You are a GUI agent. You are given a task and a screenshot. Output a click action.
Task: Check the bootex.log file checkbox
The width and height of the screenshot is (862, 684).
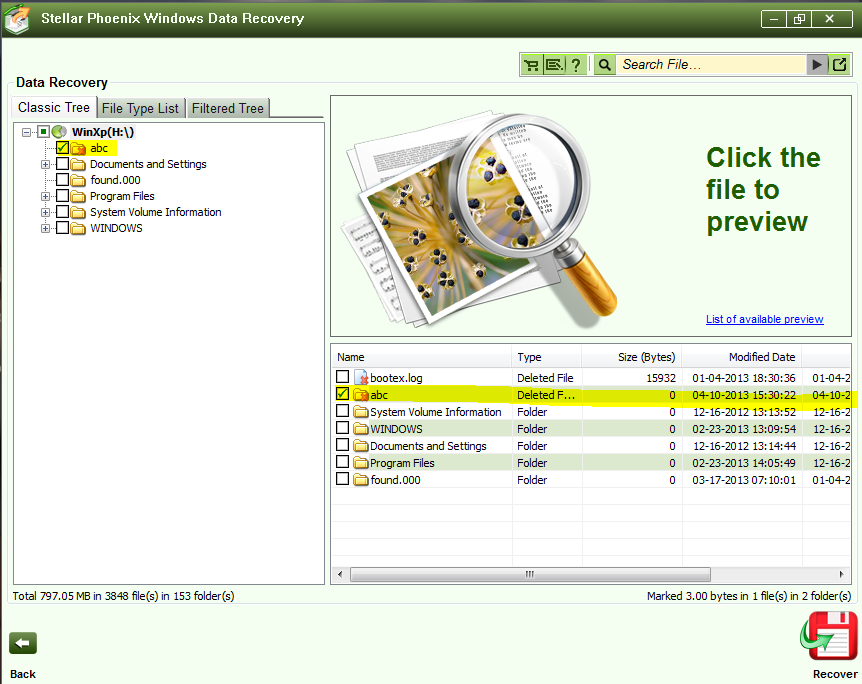click(x=342, y=377)
